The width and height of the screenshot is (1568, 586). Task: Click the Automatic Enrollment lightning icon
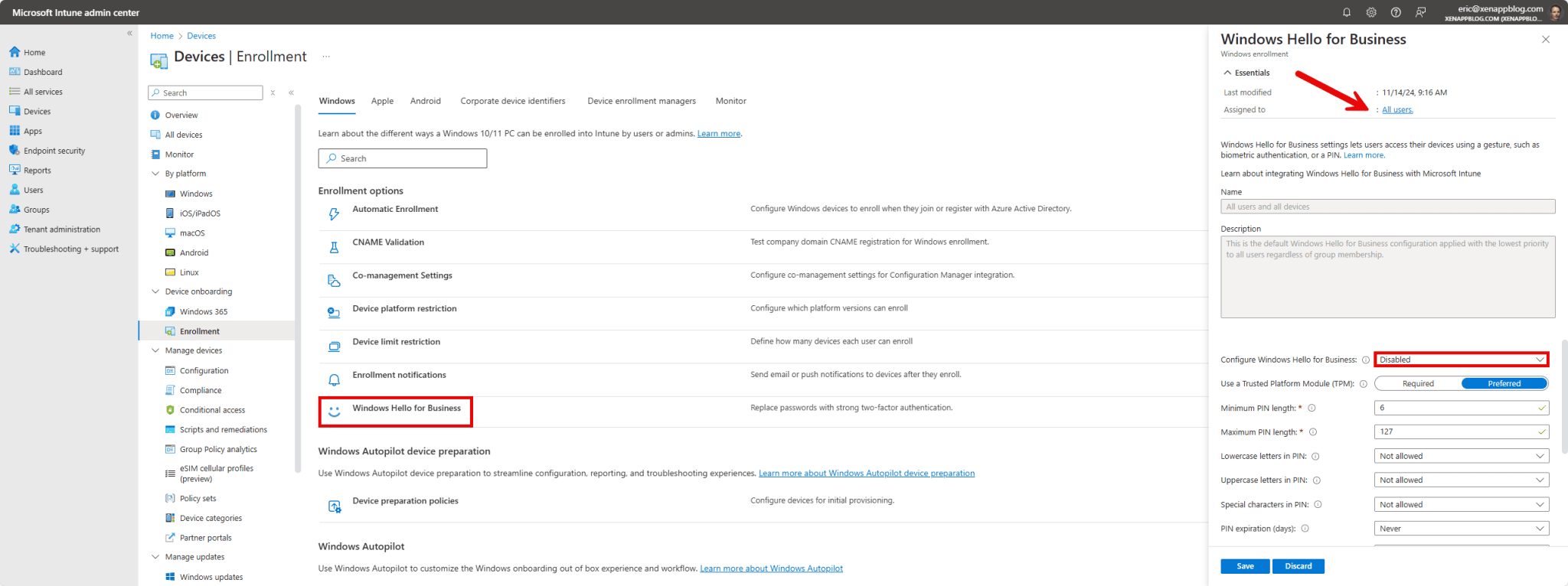point(334,214)
